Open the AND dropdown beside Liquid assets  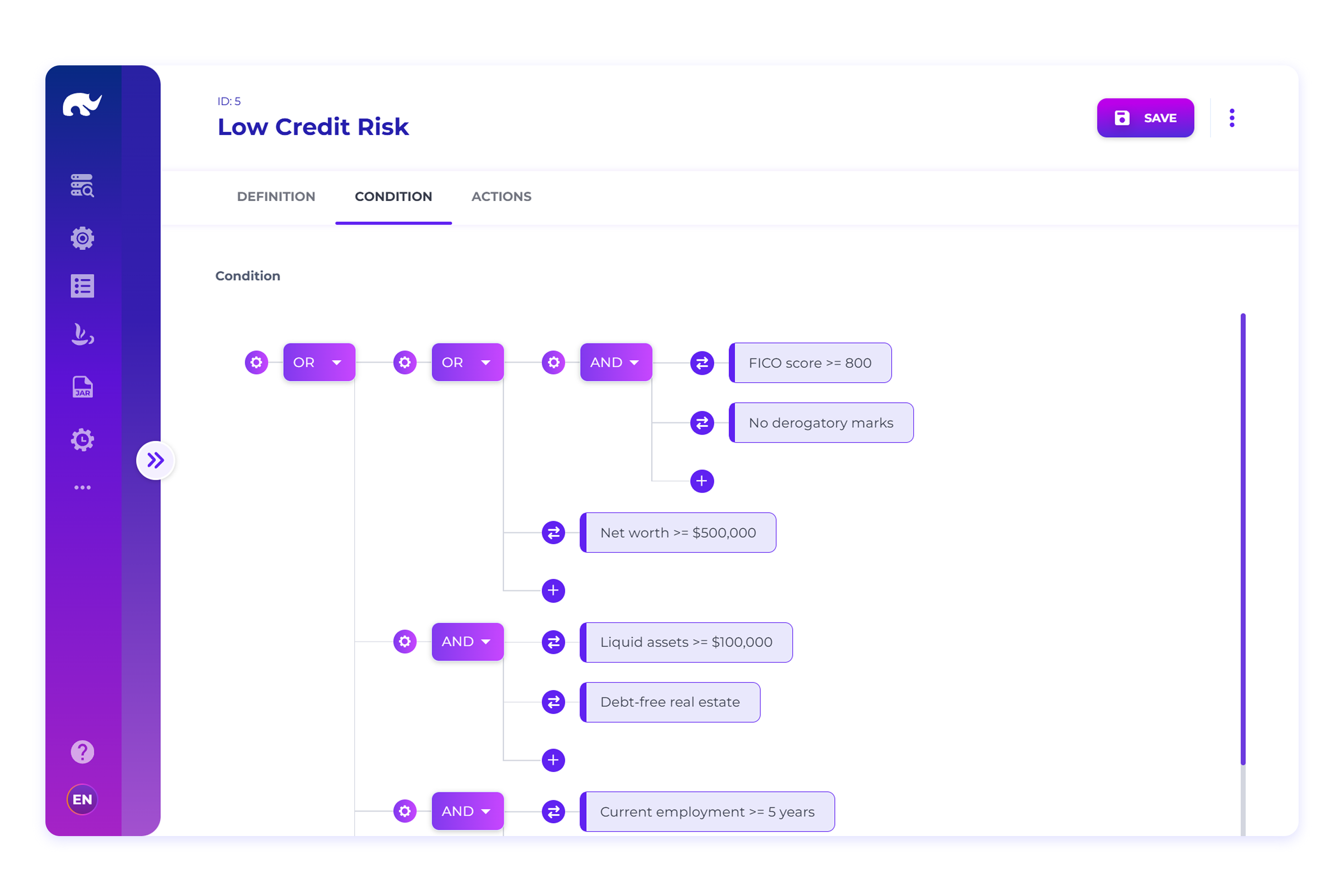[x=485, y=642]
